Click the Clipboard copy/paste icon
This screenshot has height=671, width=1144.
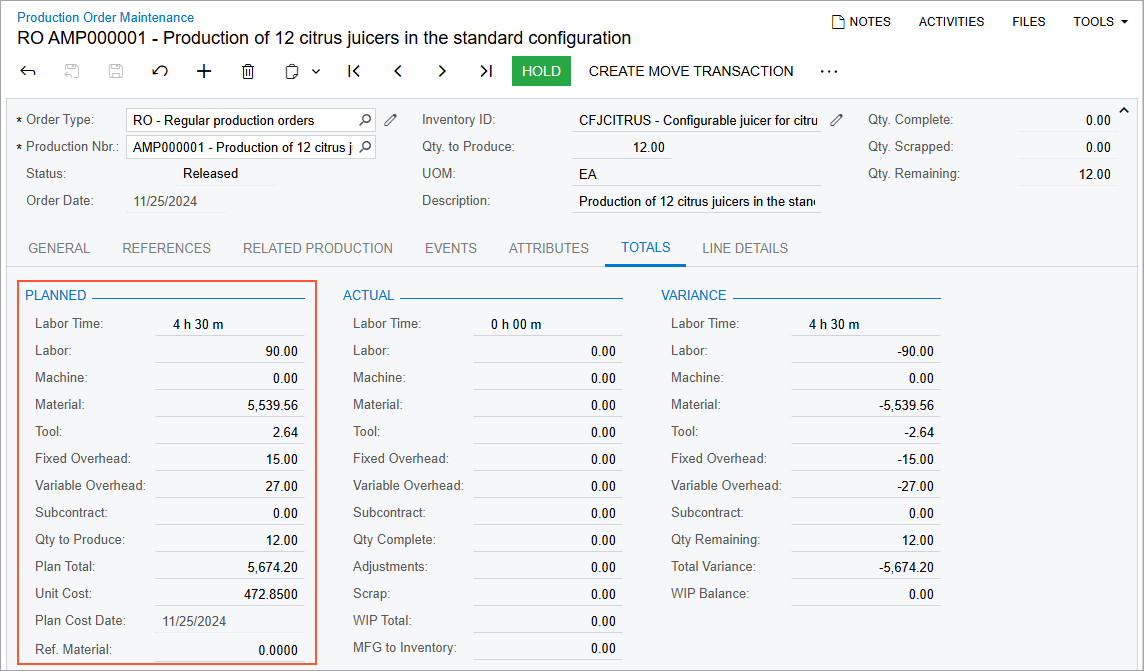pyautogui.click(x=292, y=71)
